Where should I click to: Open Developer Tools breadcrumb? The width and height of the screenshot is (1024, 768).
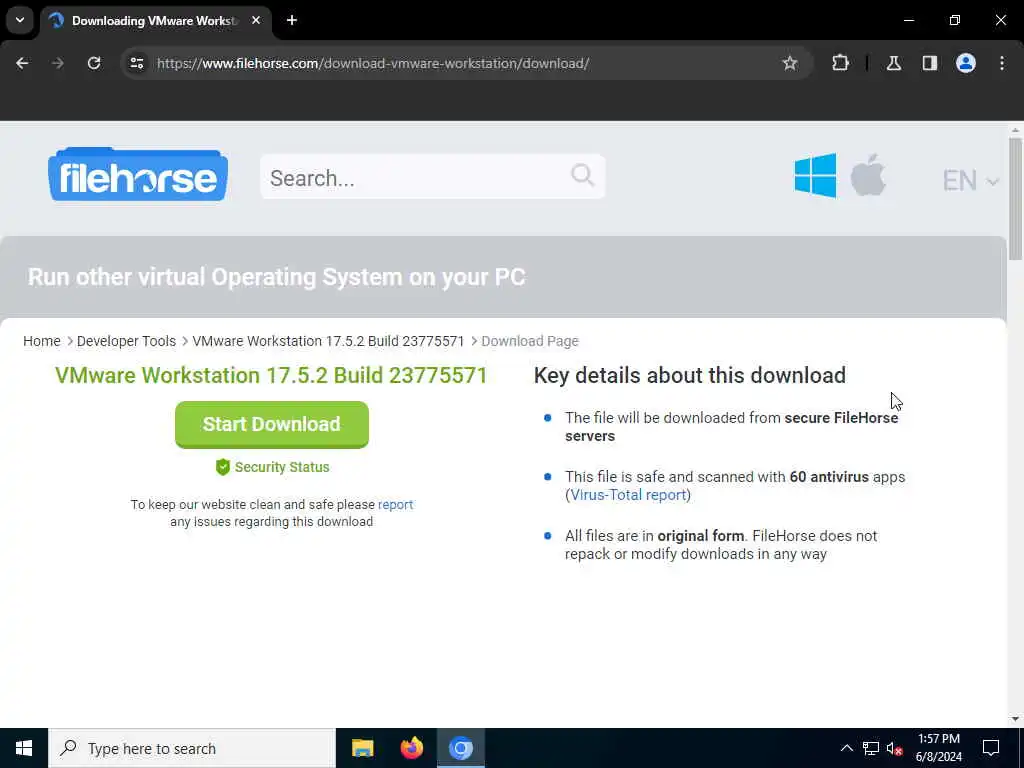(126, 341)
